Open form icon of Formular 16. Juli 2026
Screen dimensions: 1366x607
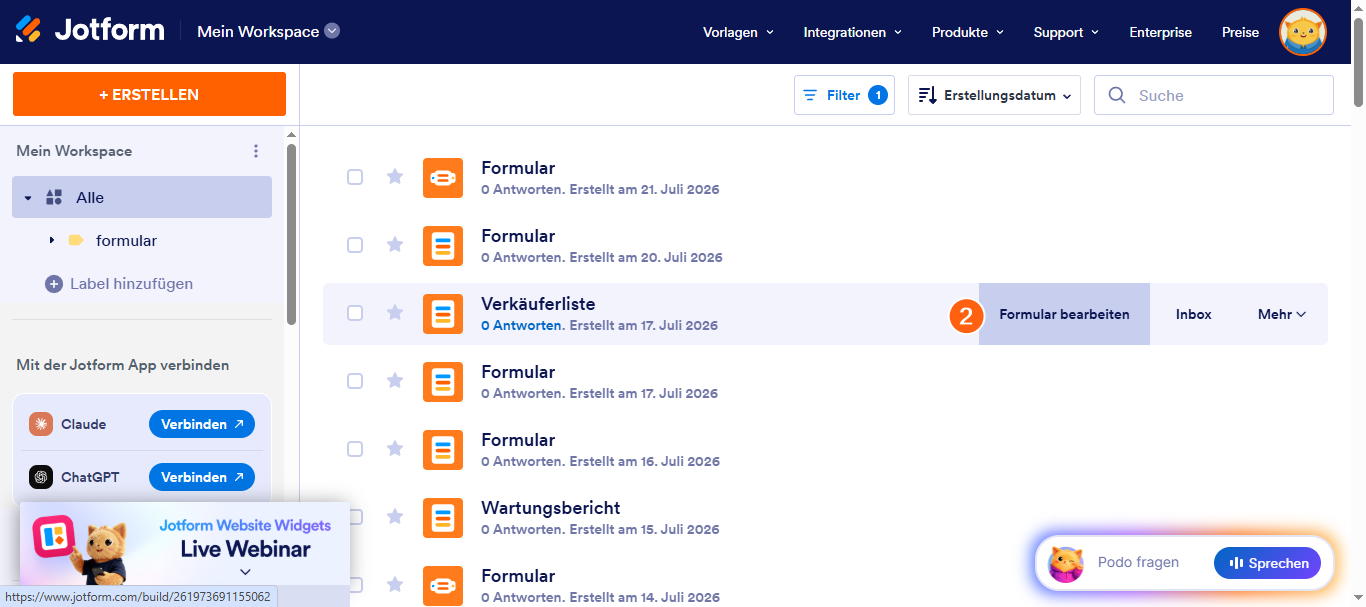(443, 450)
